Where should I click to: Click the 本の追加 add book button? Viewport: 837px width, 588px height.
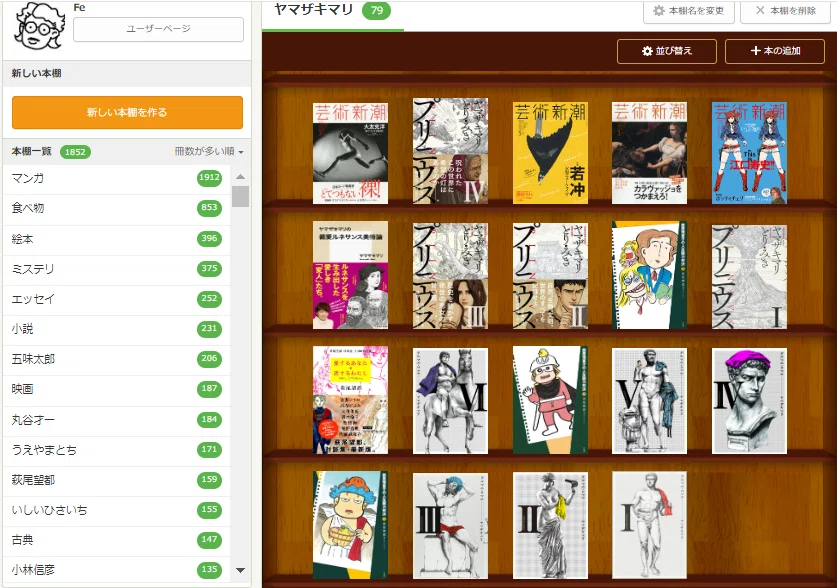pos(775,51)
